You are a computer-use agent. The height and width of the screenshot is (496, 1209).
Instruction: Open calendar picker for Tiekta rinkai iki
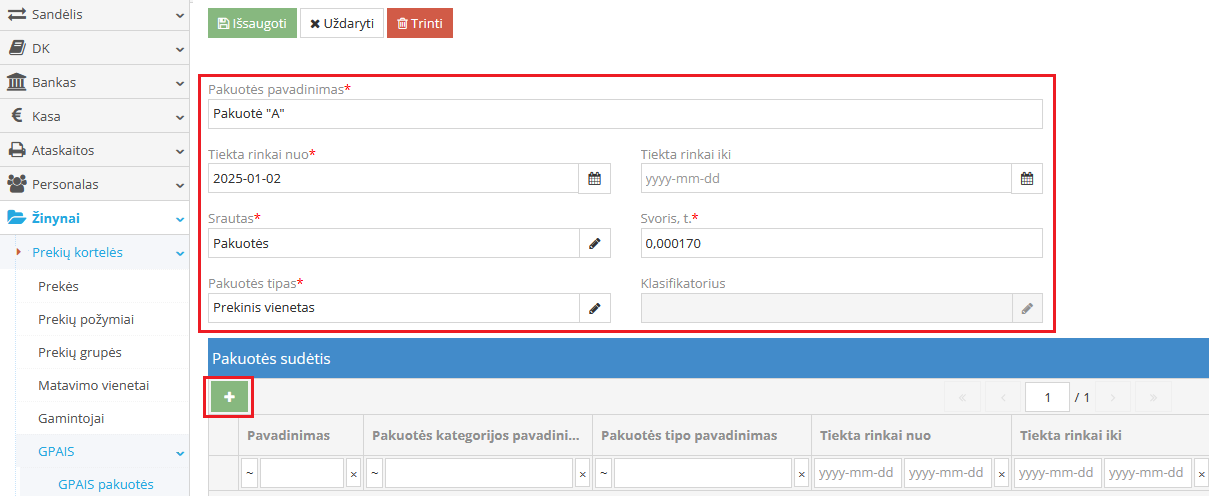point(1026,179)
